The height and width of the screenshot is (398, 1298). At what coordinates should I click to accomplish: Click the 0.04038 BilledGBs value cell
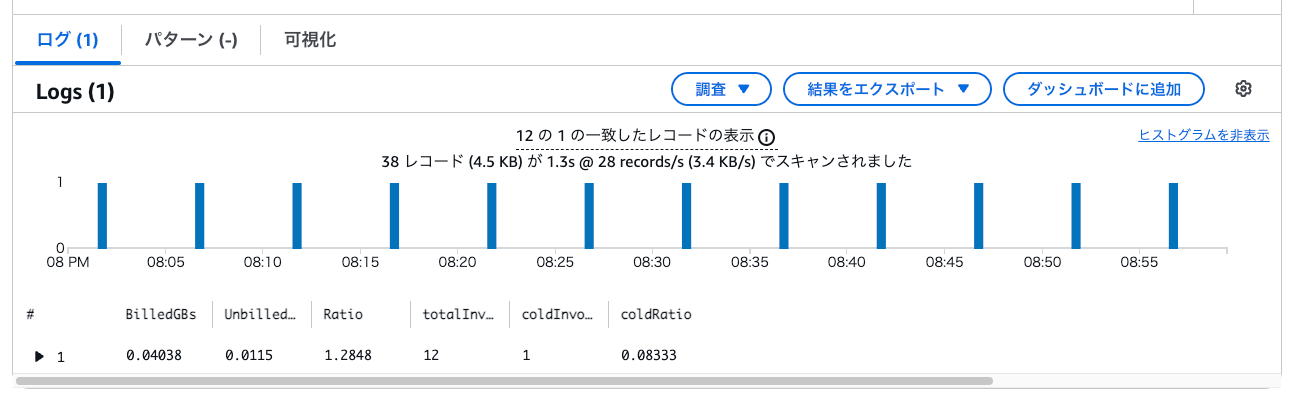click(154, 356)
